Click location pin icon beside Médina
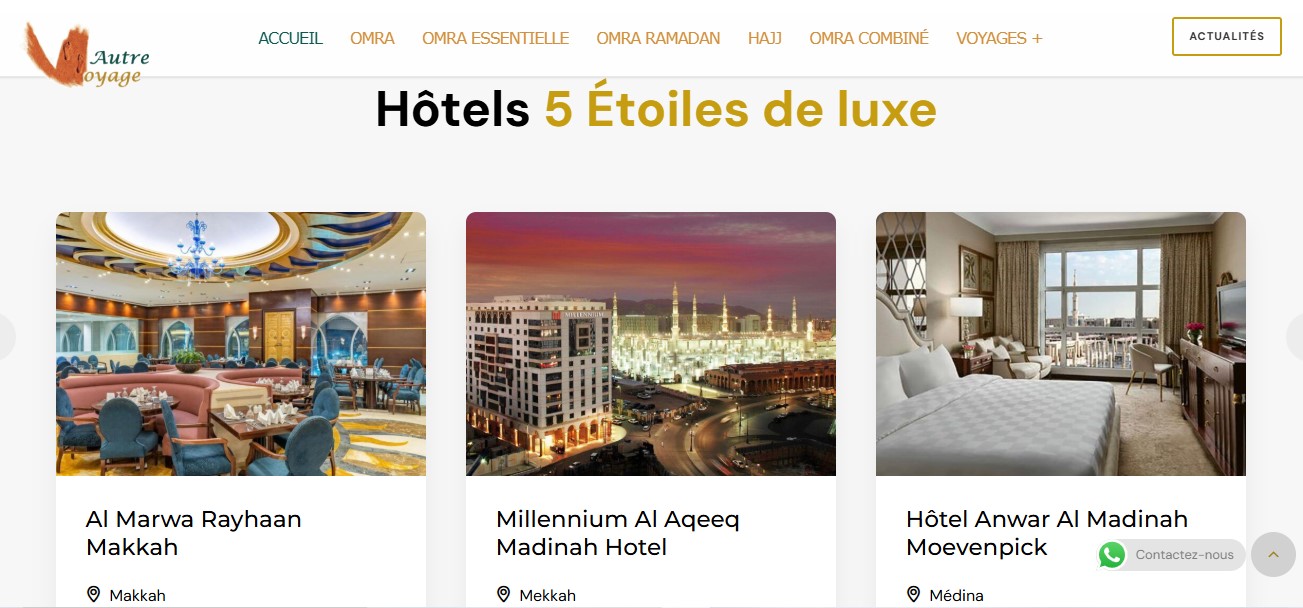Screen dimensions: 1303x608 click(x=914, y=595)
